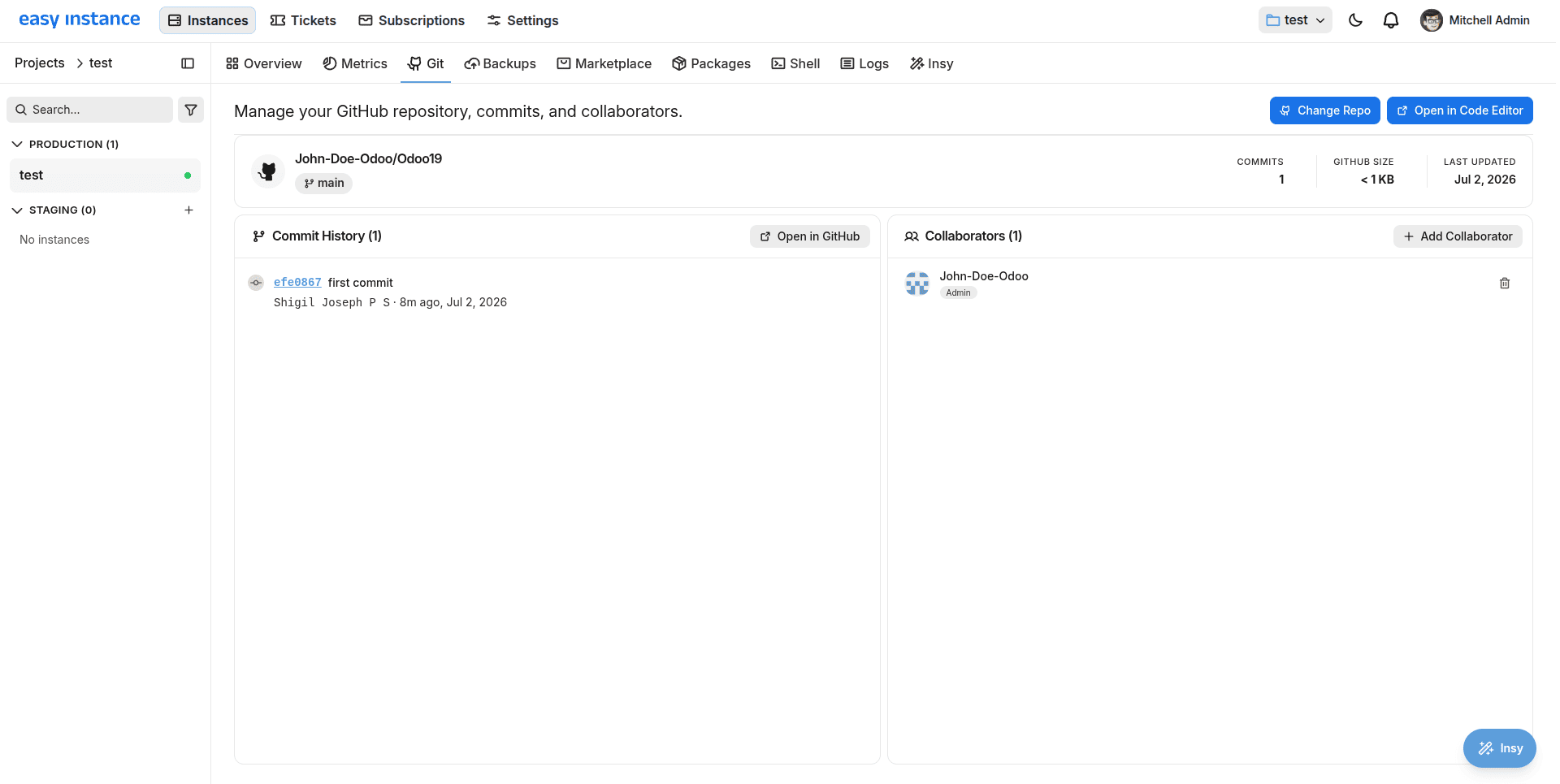Open the Packages tab
This screenshot has height=784, width=1560.
[712, 63]
